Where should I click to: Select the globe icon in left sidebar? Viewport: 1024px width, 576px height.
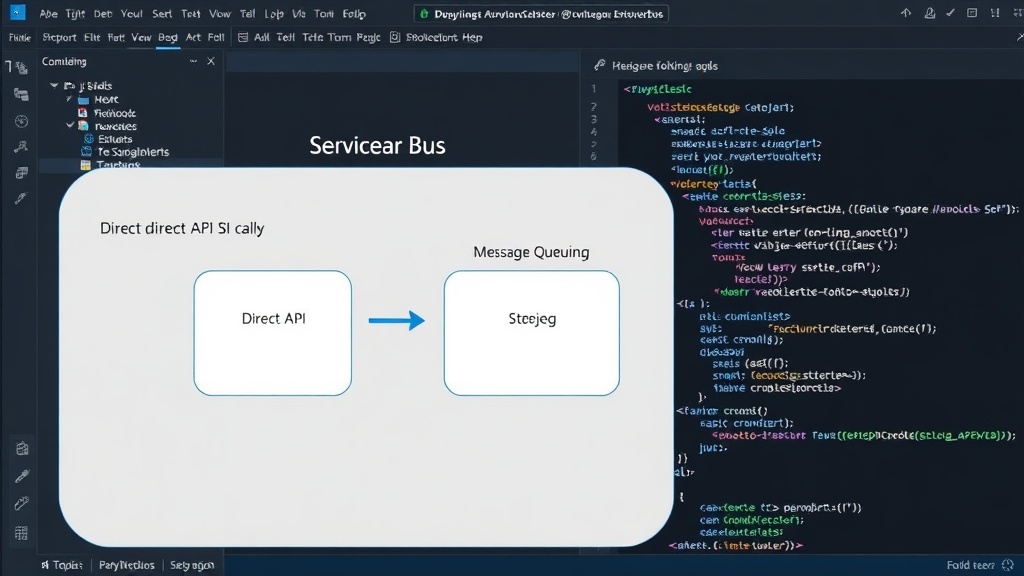[21, 121]
